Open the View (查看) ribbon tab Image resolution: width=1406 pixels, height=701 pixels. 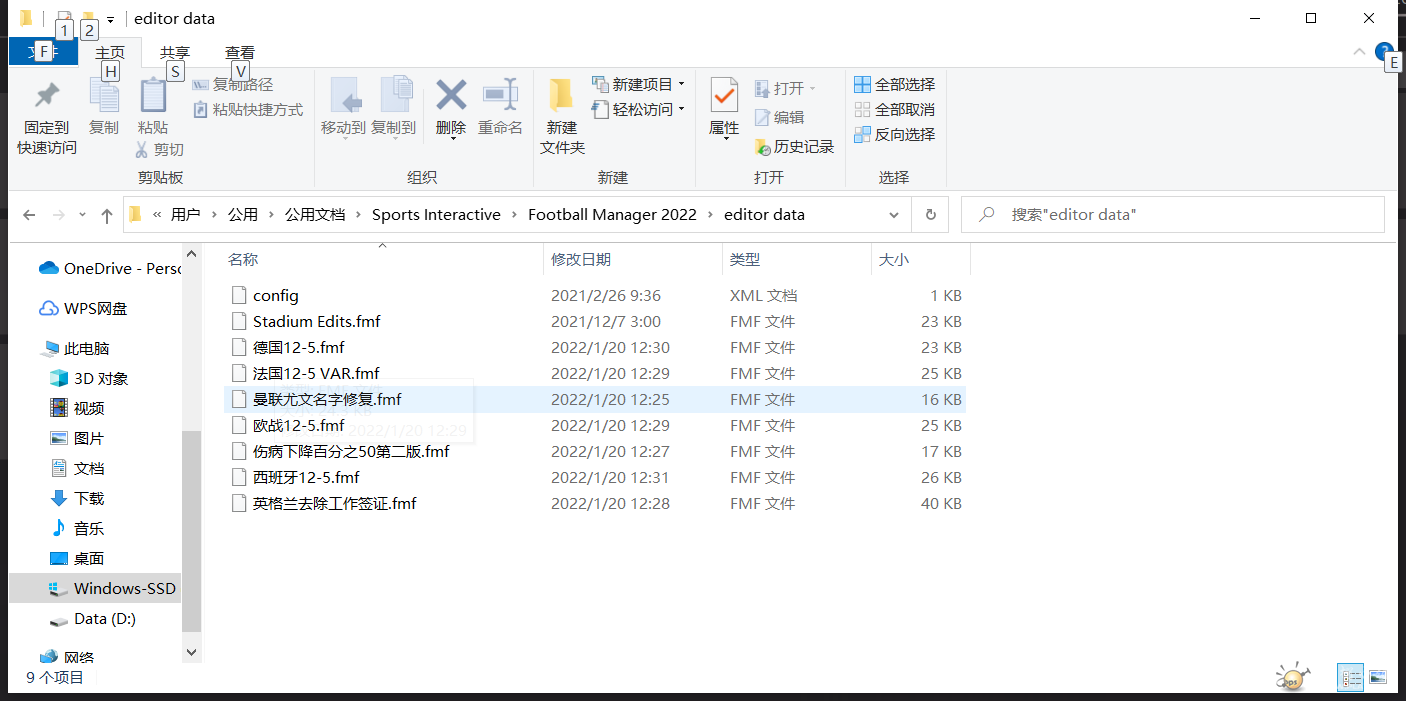coord(240,52)
